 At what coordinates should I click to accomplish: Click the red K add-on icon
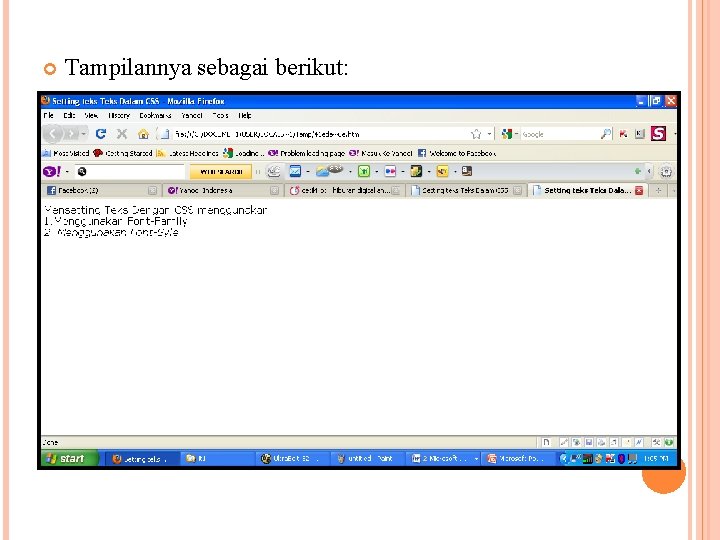point(623,134)
